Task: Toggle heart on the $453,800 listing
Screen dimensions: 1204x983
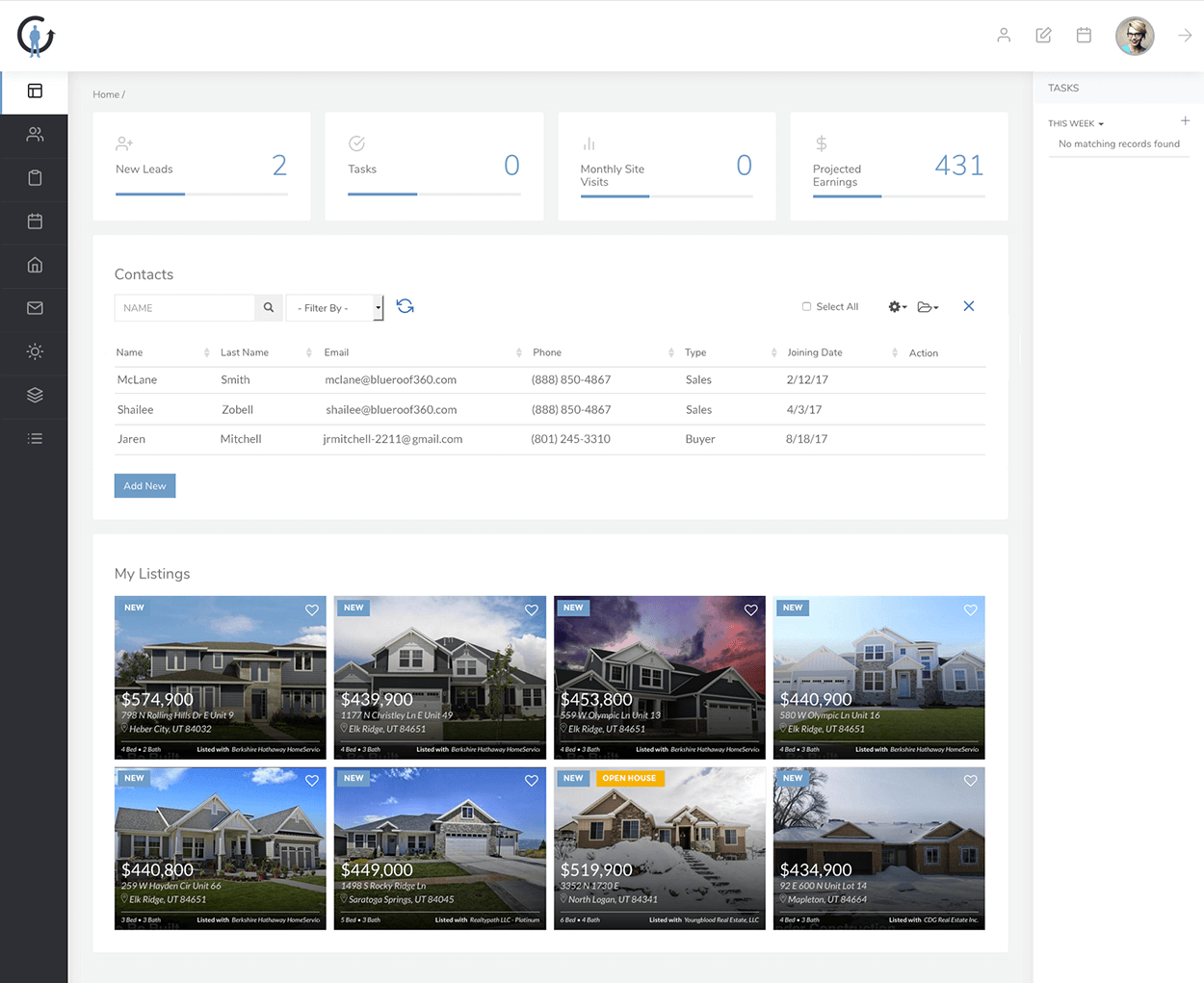Action: (x=751, y=610)
